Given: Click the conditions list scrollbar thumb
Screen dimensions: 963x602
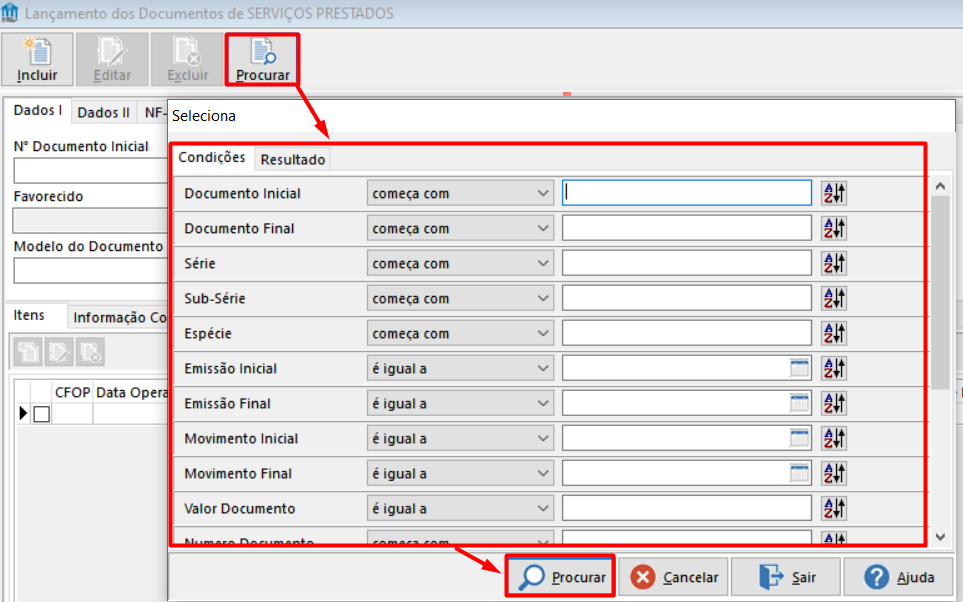Looking at the screenshot, I should (940, 292).
